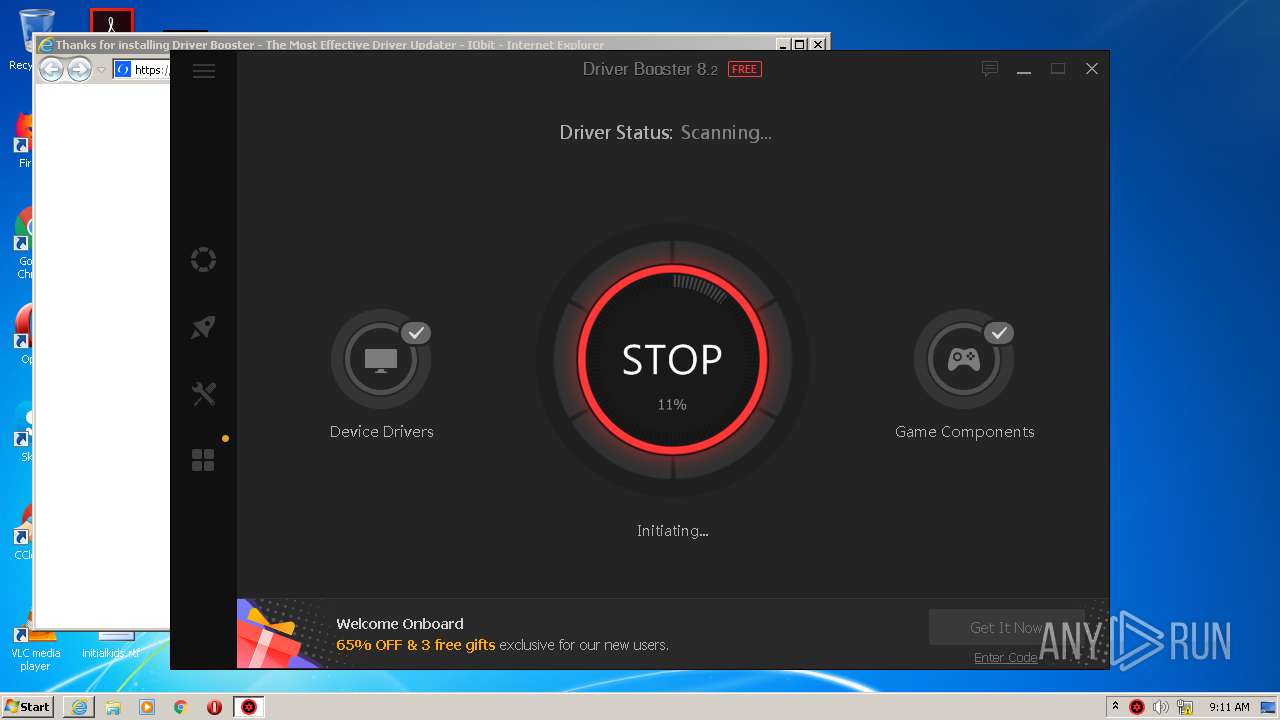Open the initialkids.rtf desktop file
Screen dimensions: 1280x720
click(x=111, y=645)
